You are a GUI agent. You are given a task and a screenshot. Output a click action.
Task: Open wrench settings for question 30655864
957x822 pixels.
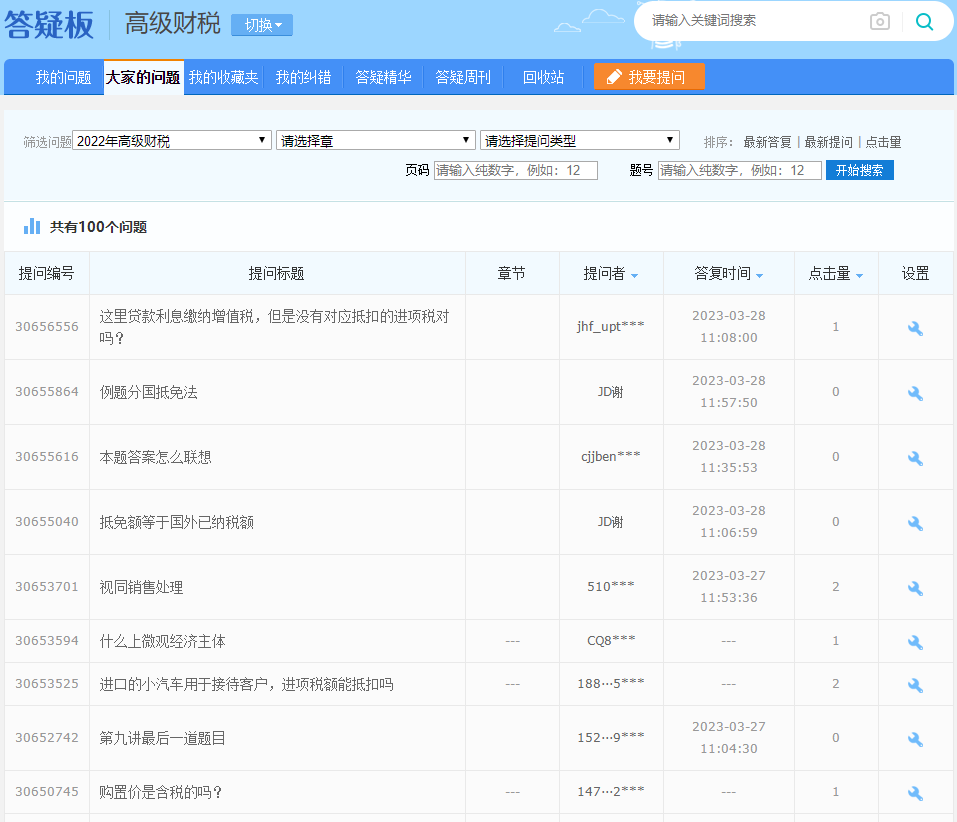[x=915, y=393]
